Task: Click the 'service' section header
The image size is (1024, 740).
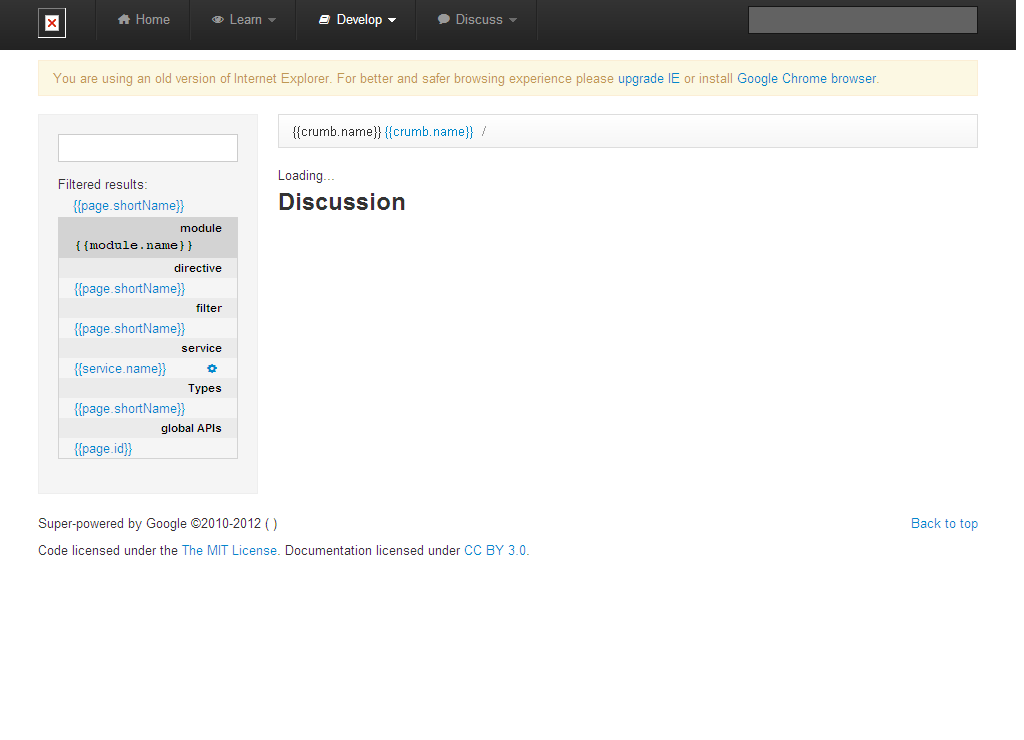Action: click(202, 348)
